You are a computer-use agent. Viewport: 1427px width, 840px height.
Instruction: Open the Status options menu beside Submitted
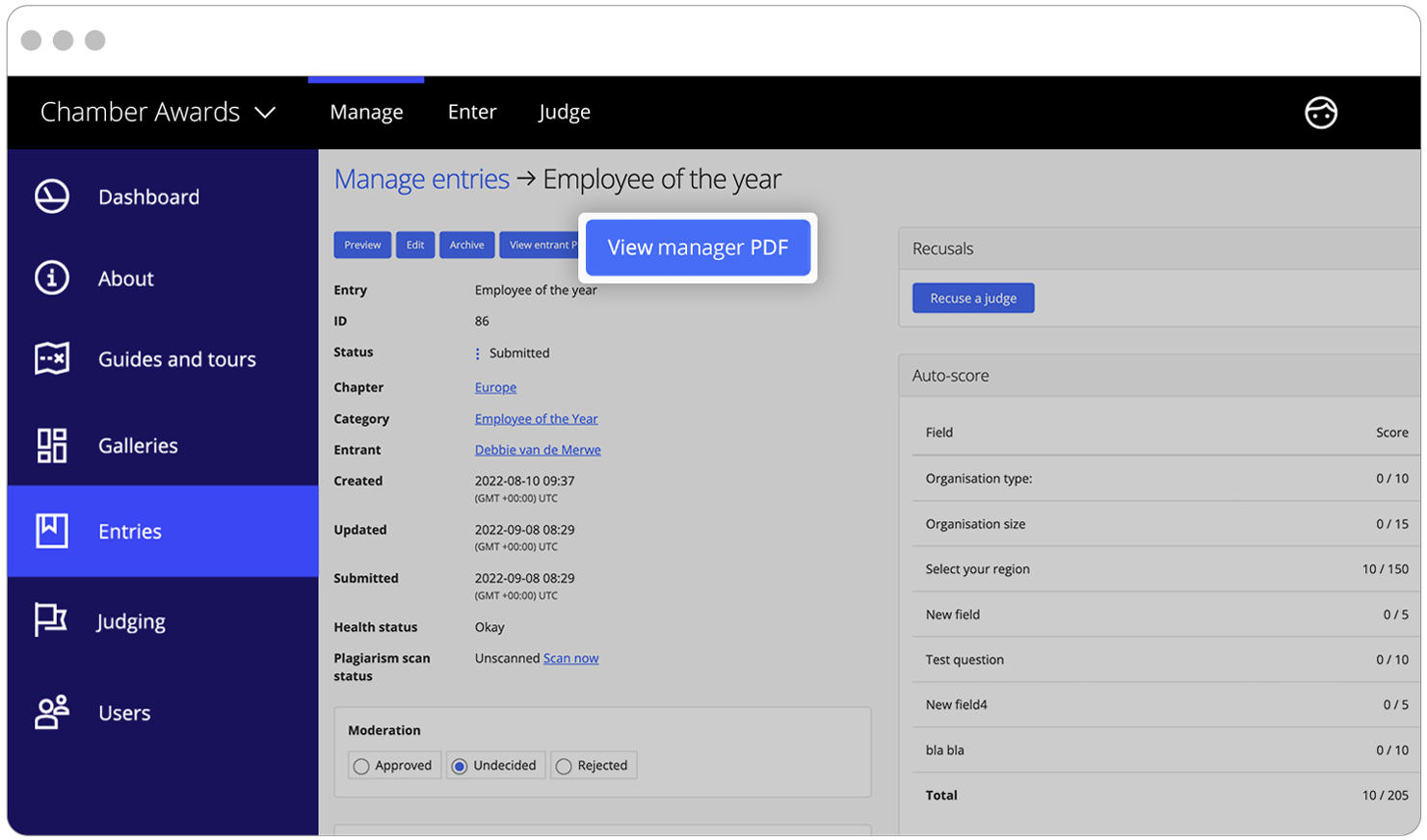coord(476,354)
